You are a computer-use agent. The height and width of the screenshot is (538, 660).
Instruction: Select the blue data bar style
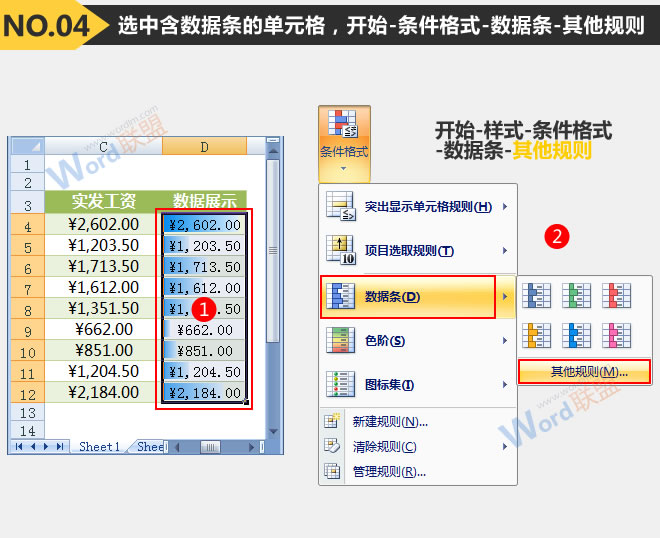[536, 296]
